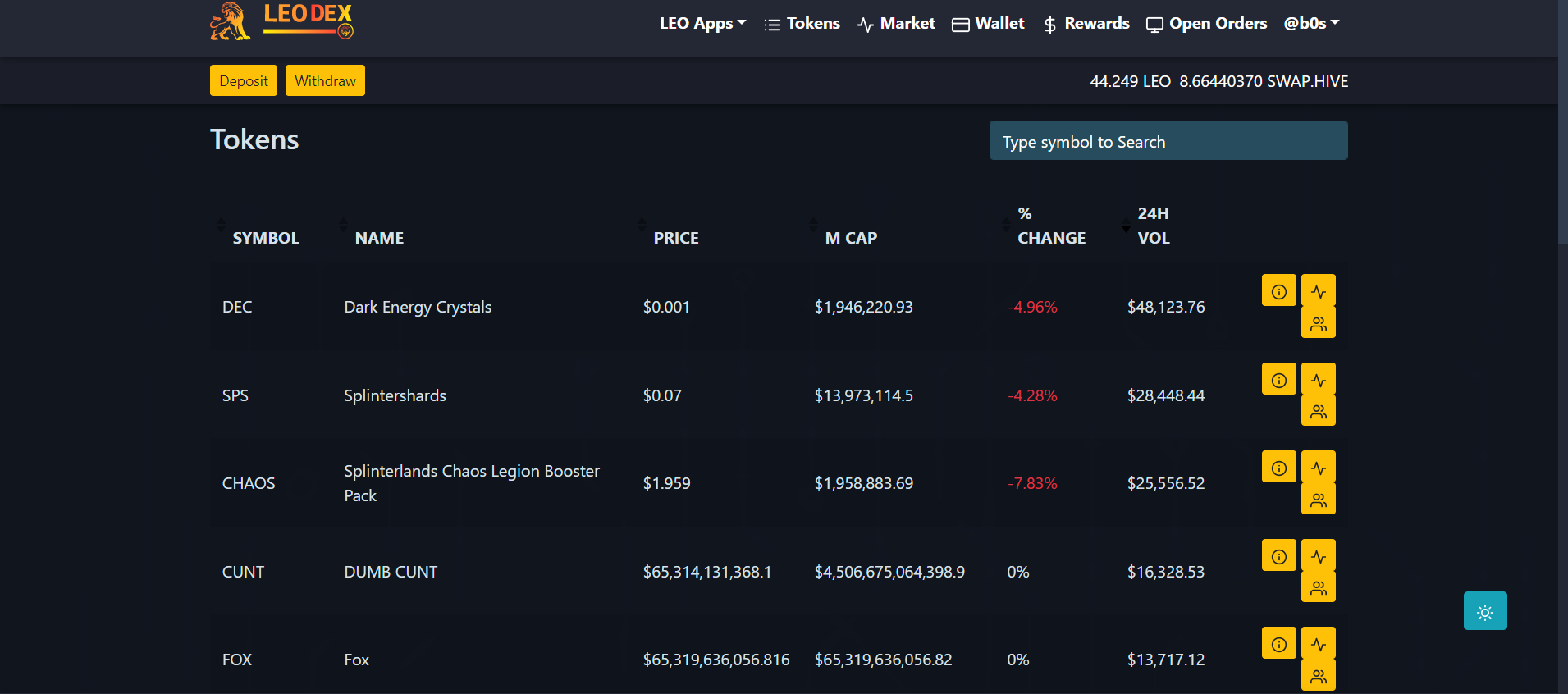
Task: Sort table by 24H VOL column
Action: (1153, 226)
